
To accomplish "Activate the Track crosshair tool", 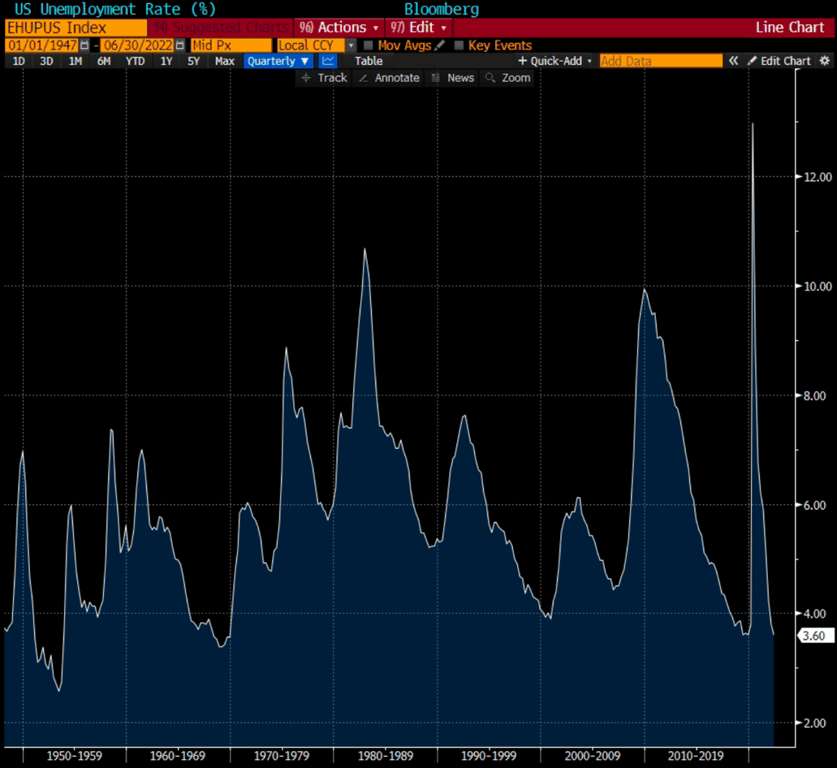I will tap(324, 78).
